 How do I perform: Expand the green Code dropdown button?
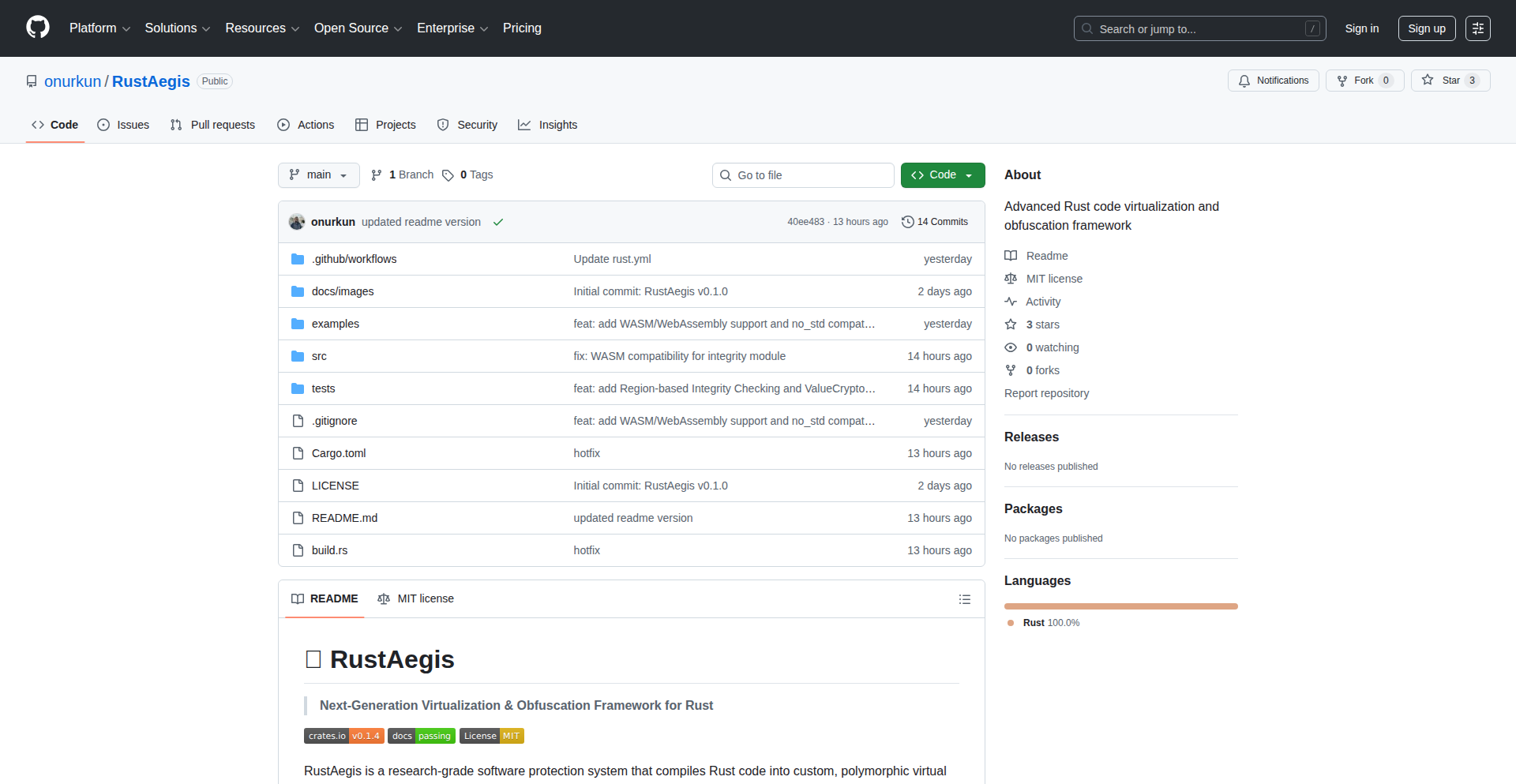(942, 175)
